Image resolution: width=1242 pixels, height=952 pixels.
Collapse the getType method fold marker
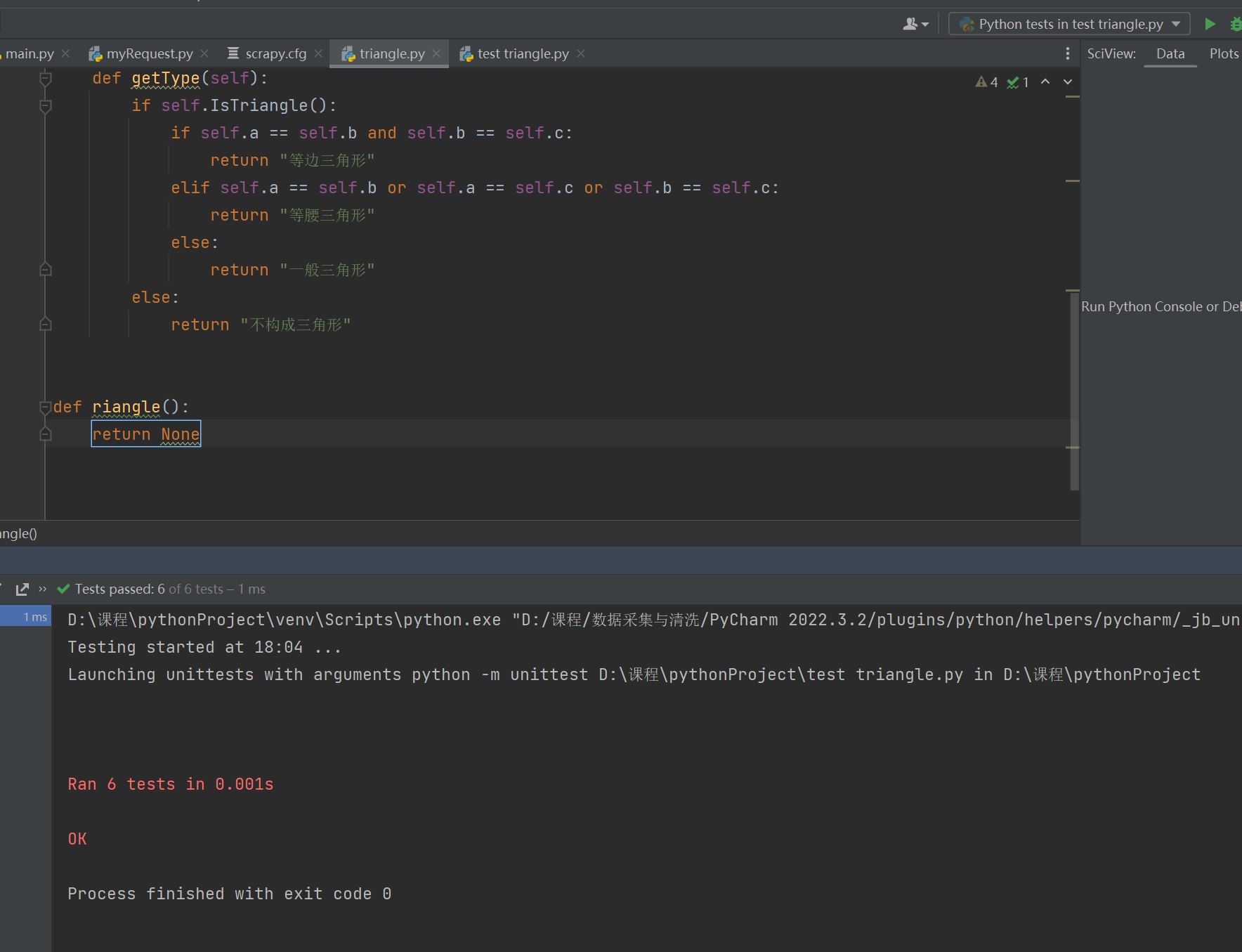tap(46, 78)
